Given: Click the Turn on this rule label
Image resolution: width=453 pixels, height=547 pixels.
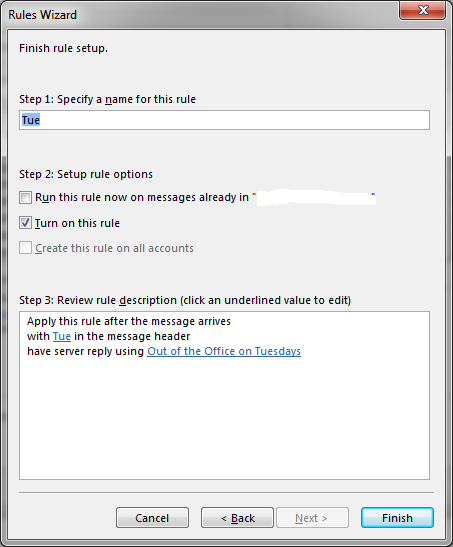Looking at the screenshot, I should pyautogui.click(x=77, y=223).
